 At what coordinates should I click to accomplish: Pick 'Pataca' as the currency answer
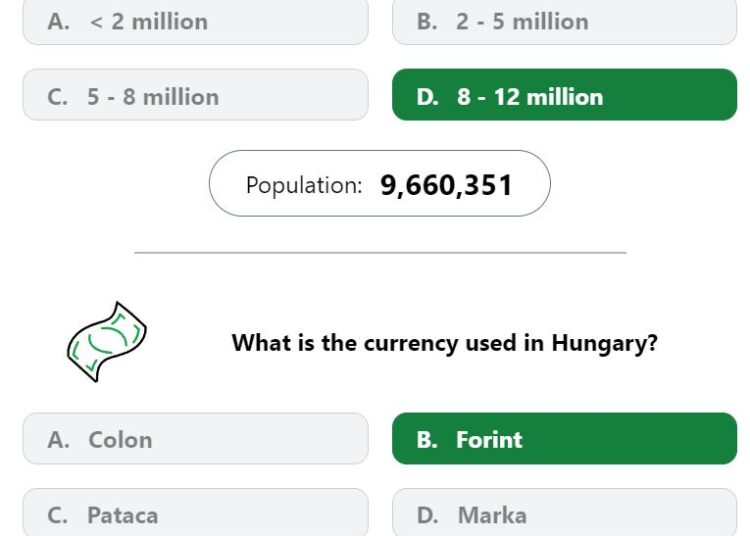pyautogui.click(x=196, y=513)
